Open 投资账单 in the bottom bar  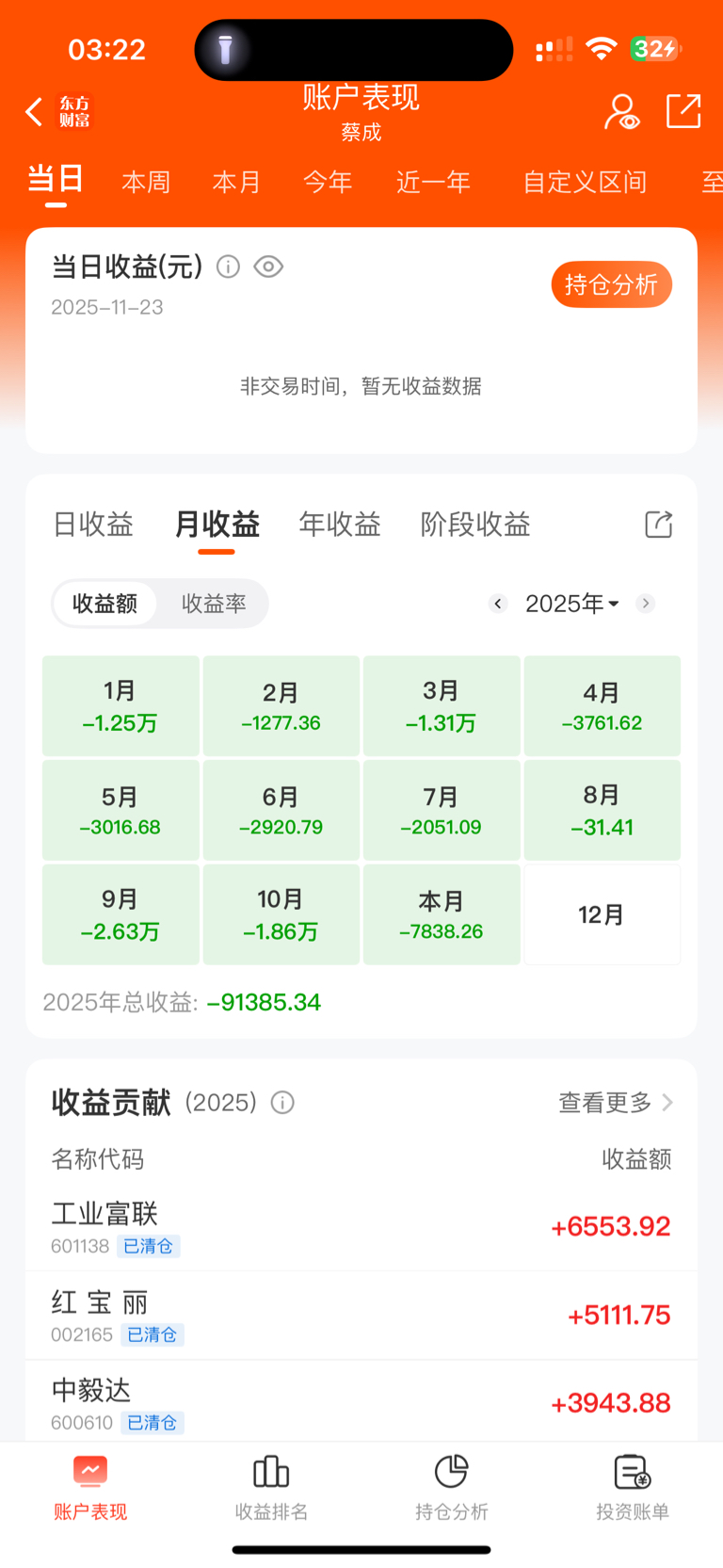pos(633,1486)
